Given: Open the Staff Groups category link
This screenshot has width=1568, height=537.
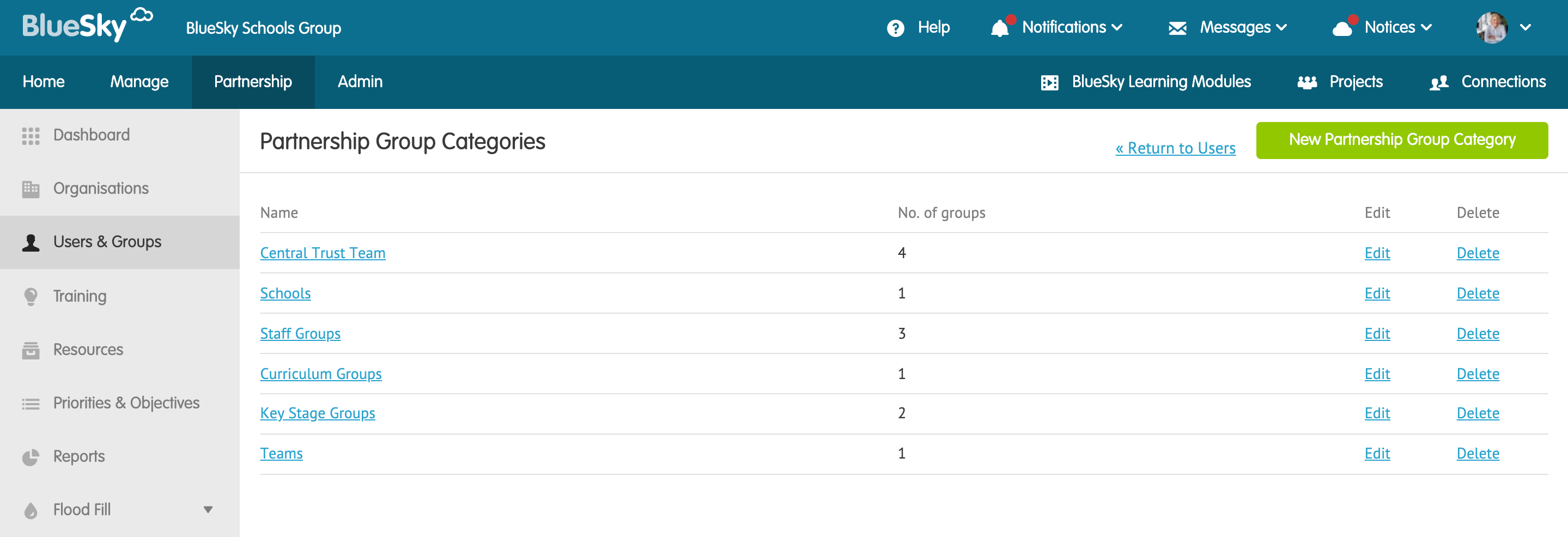Looking at the screenshot, I should pos(300,334).
